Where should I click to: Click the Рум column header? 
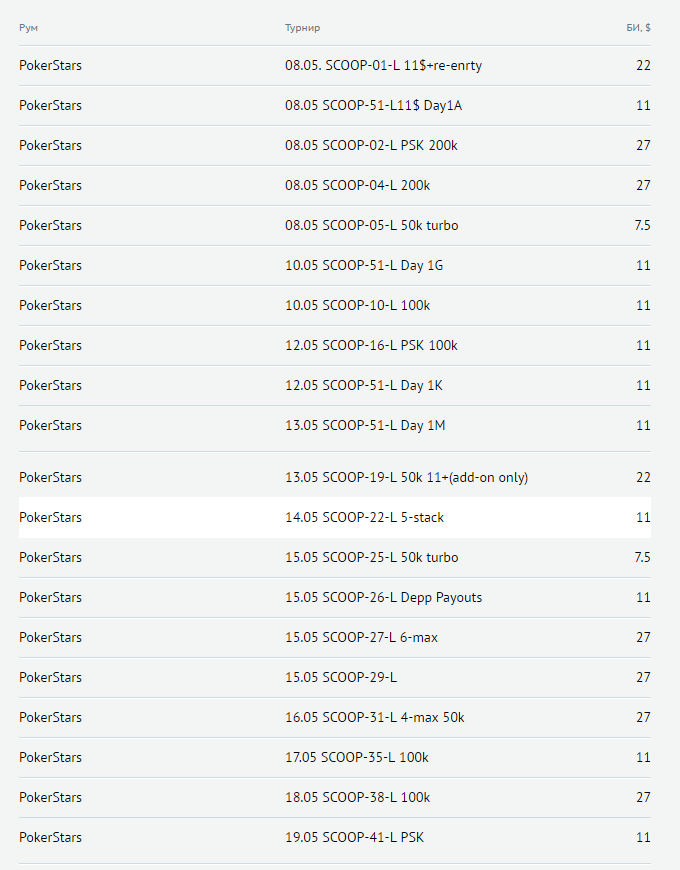tap(29, 28)
